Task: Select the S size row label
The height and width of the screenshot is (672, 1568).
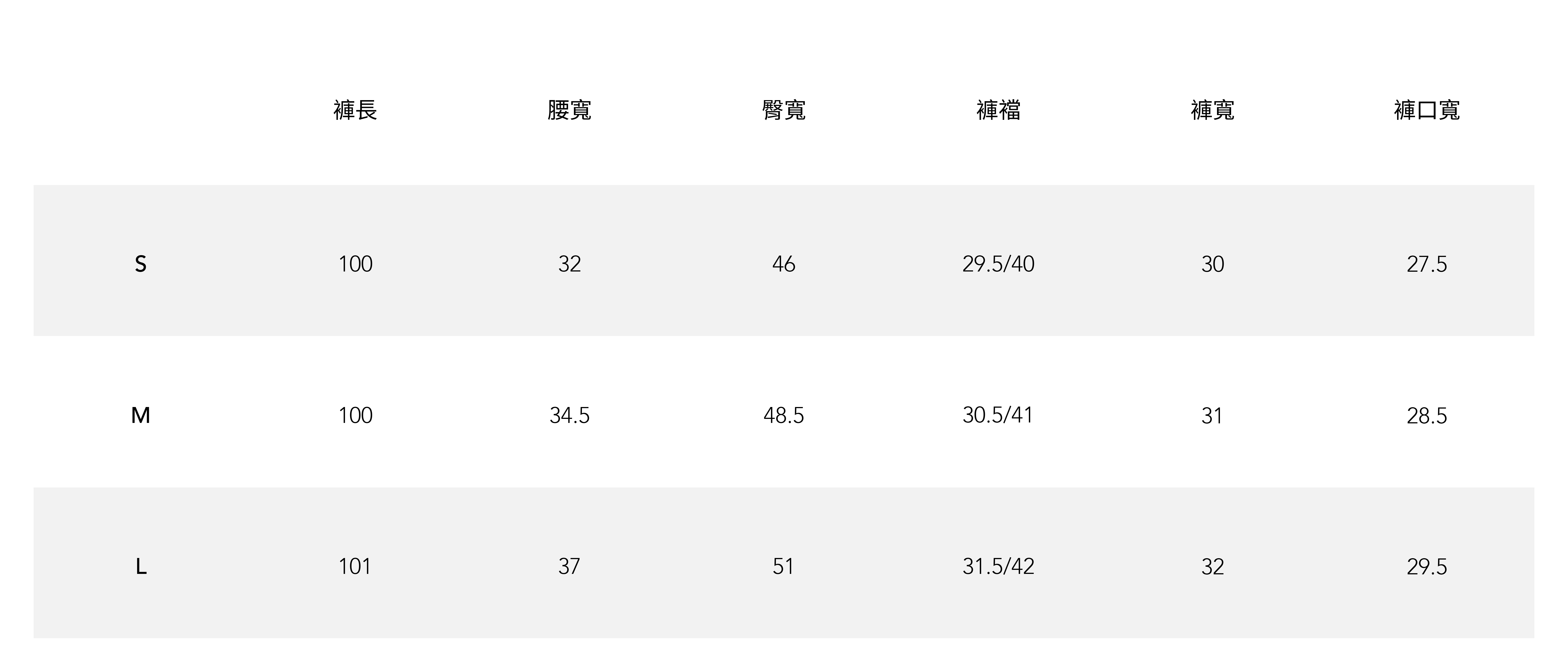Action: click(x=141, y=264)
